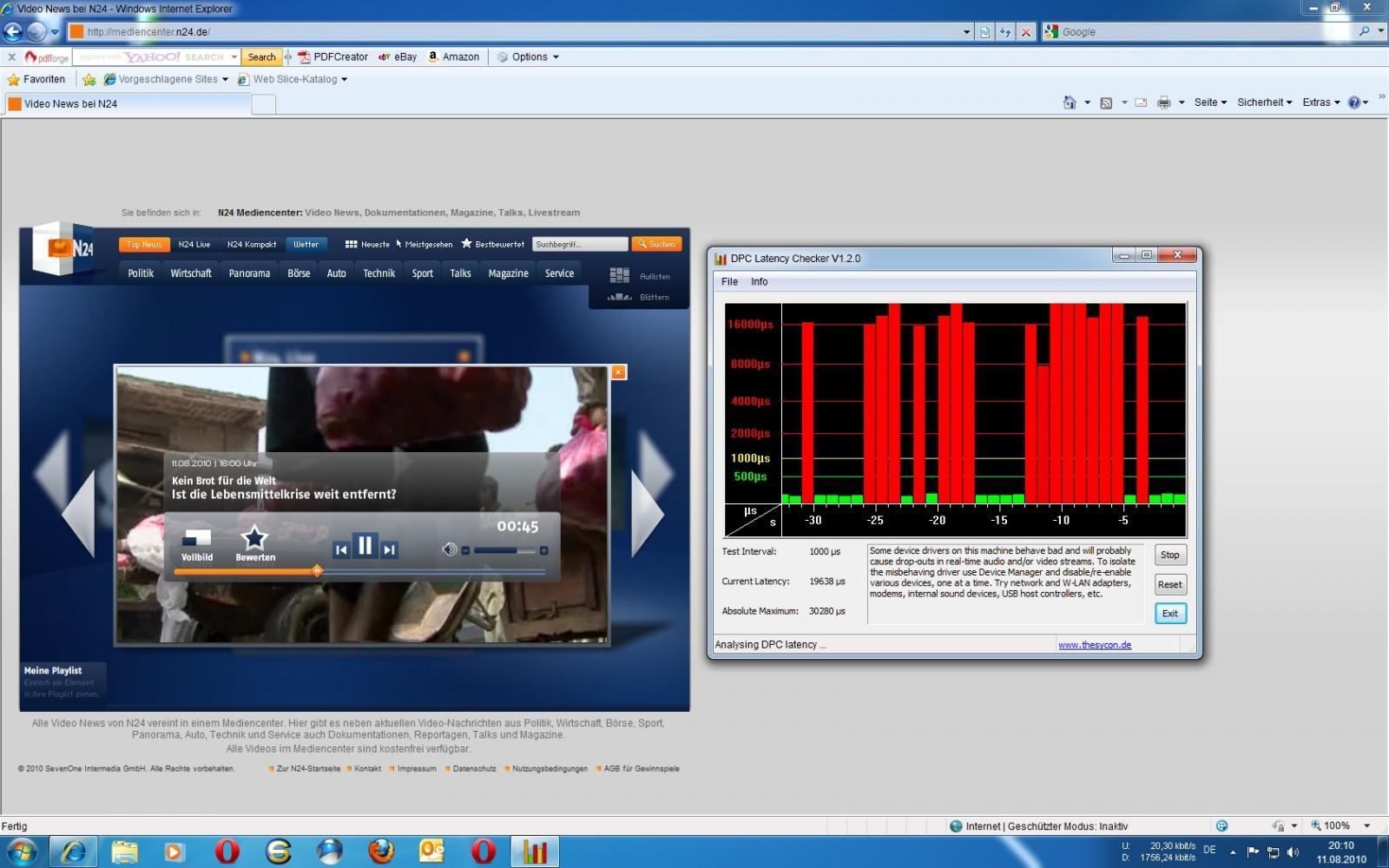
Task: Go to previous video with left arrow
Action: click(x=78, y=512)
